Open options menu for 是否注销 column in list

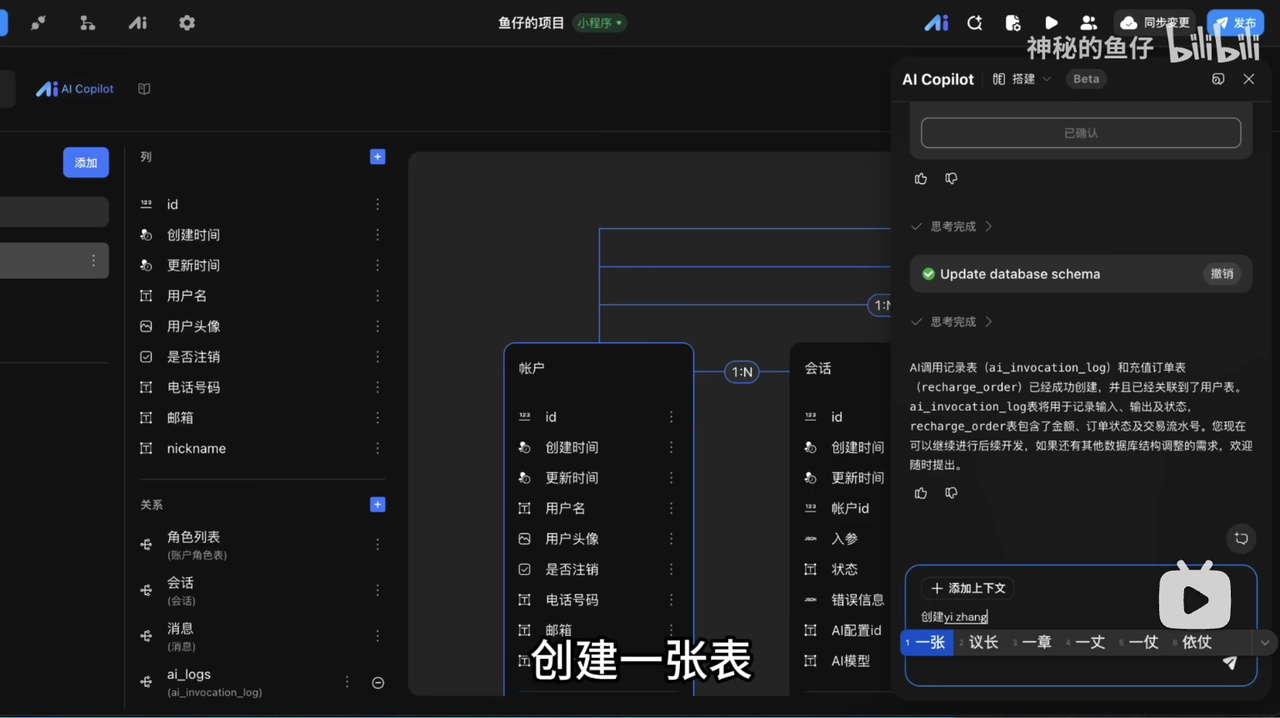point(377,357)
